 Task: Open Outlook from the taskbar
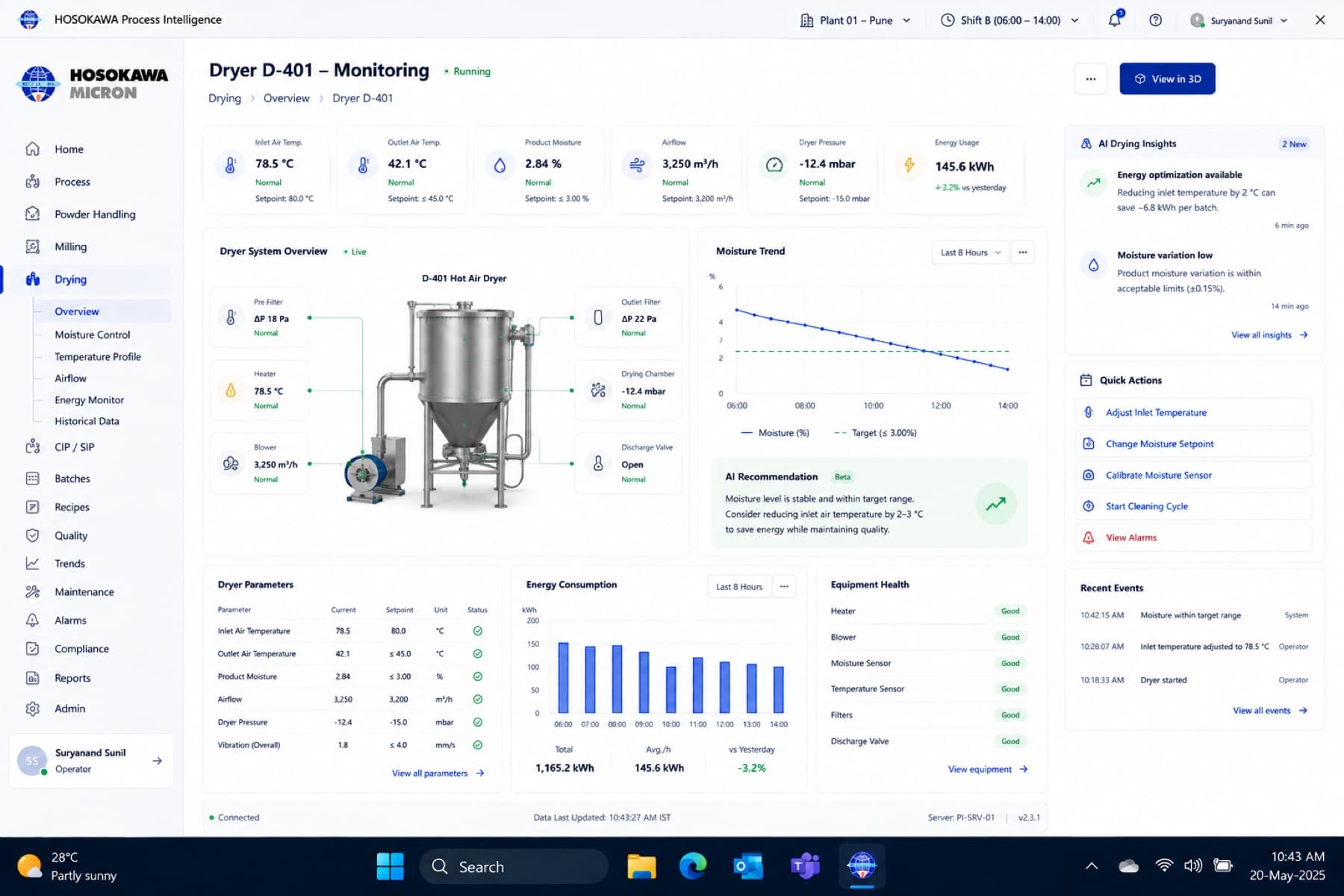tap(749, 866)
